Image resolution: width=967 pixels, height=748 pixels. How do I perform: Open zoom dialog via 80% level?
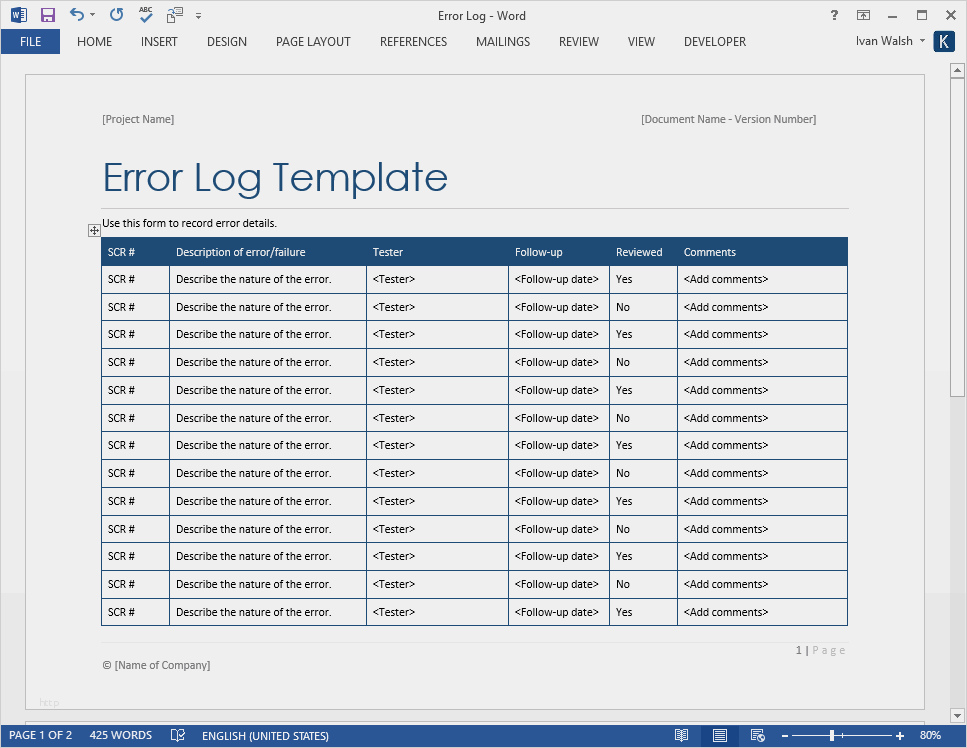930,735
